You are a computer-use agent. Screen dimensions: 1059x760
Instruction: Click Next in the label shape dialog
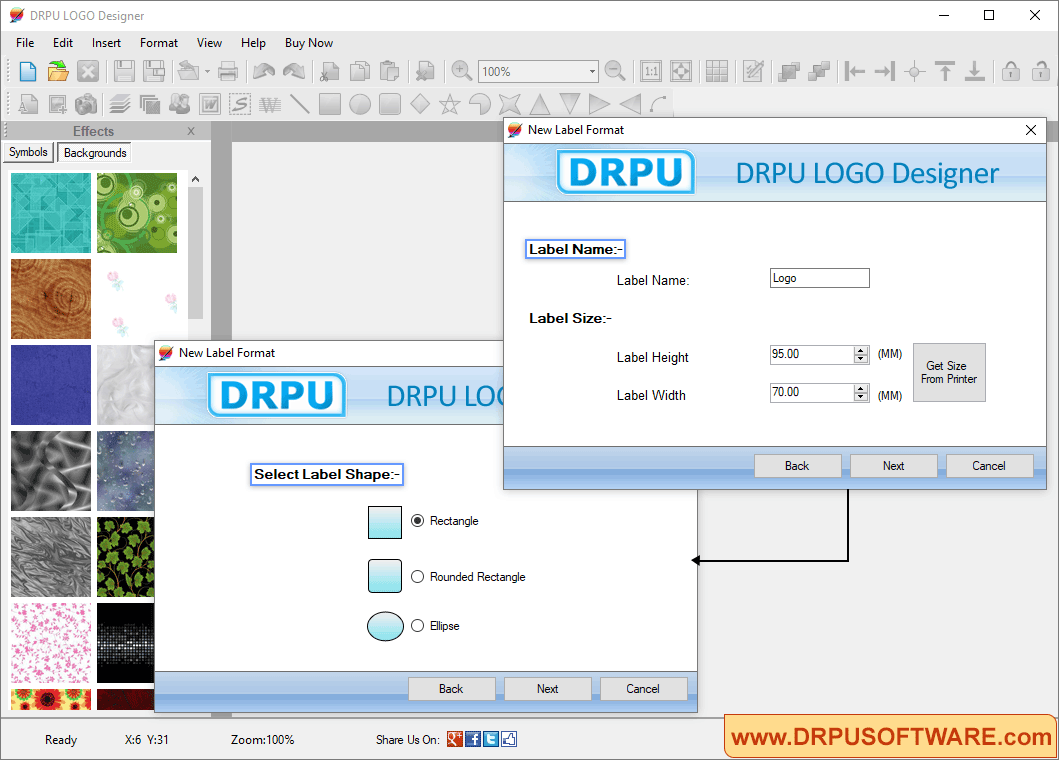(x=547, y=688)
